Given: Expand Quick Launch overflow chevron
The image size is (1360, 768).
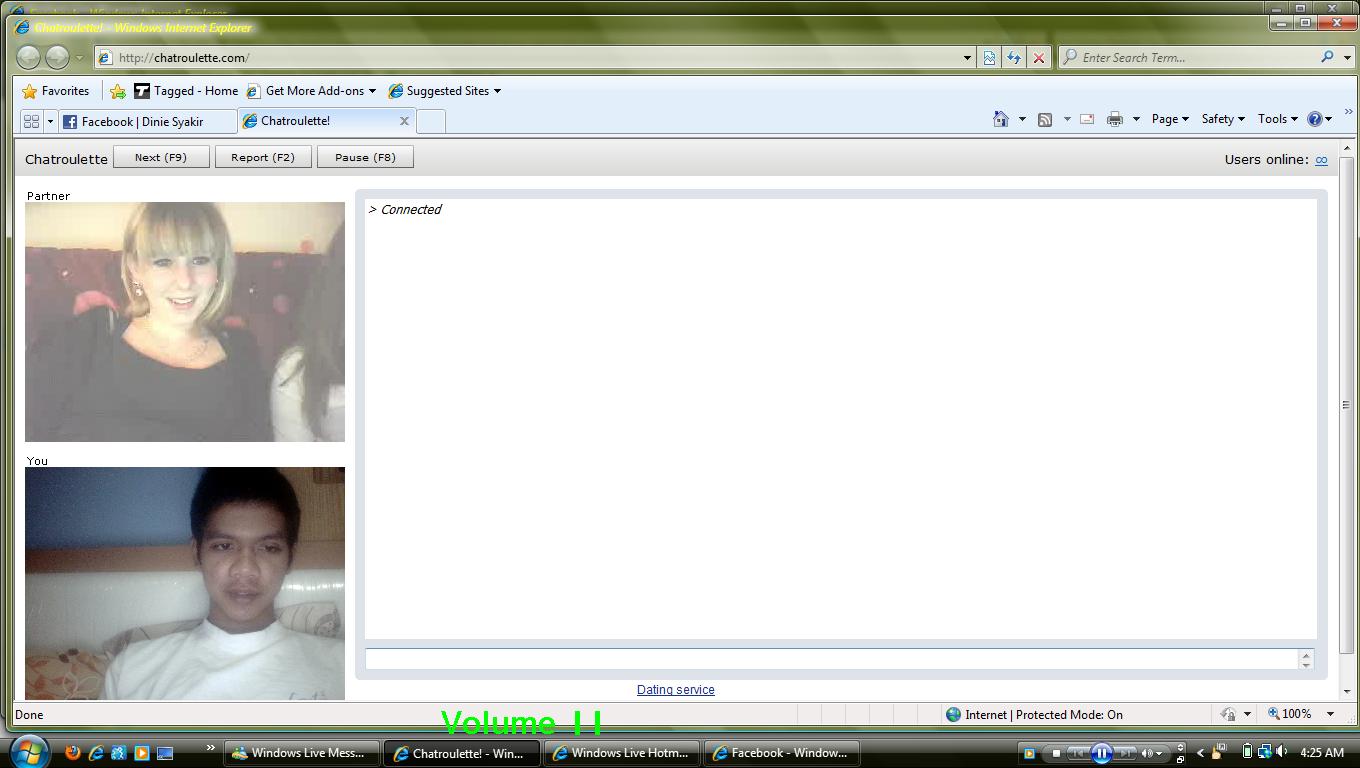Looking at the screenshot, I should tap(211, 747).
